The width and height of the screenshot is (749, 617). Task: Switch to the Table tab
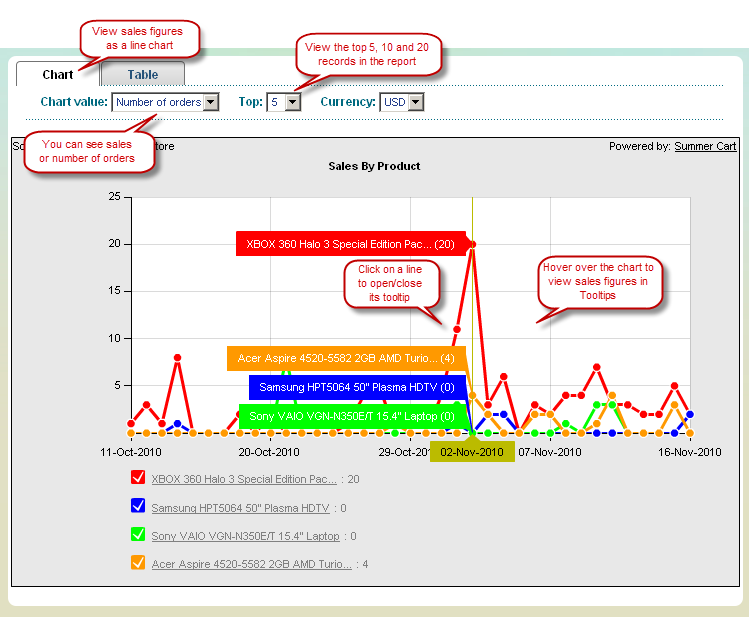(x=142, y=75)
